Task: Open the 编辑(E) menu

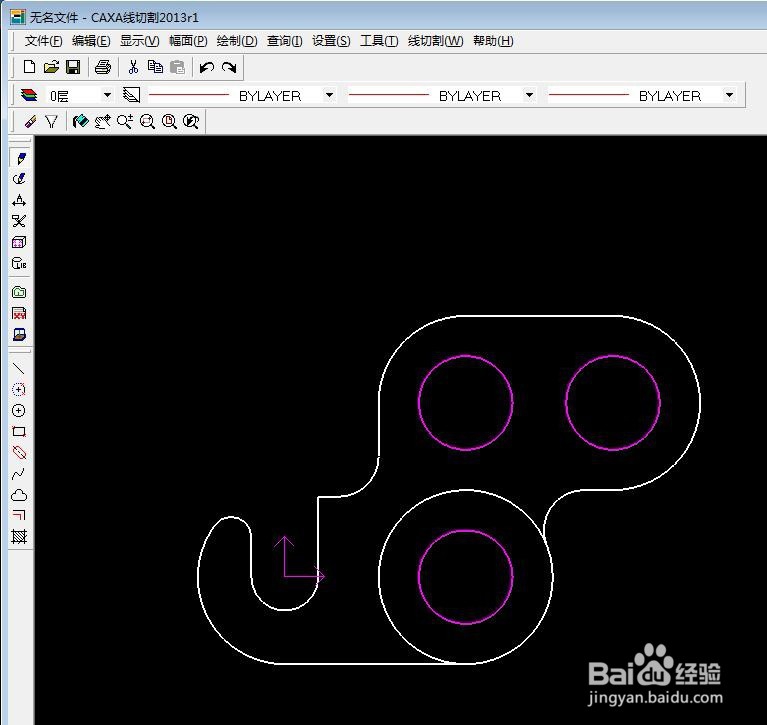Action: point(91,41)
